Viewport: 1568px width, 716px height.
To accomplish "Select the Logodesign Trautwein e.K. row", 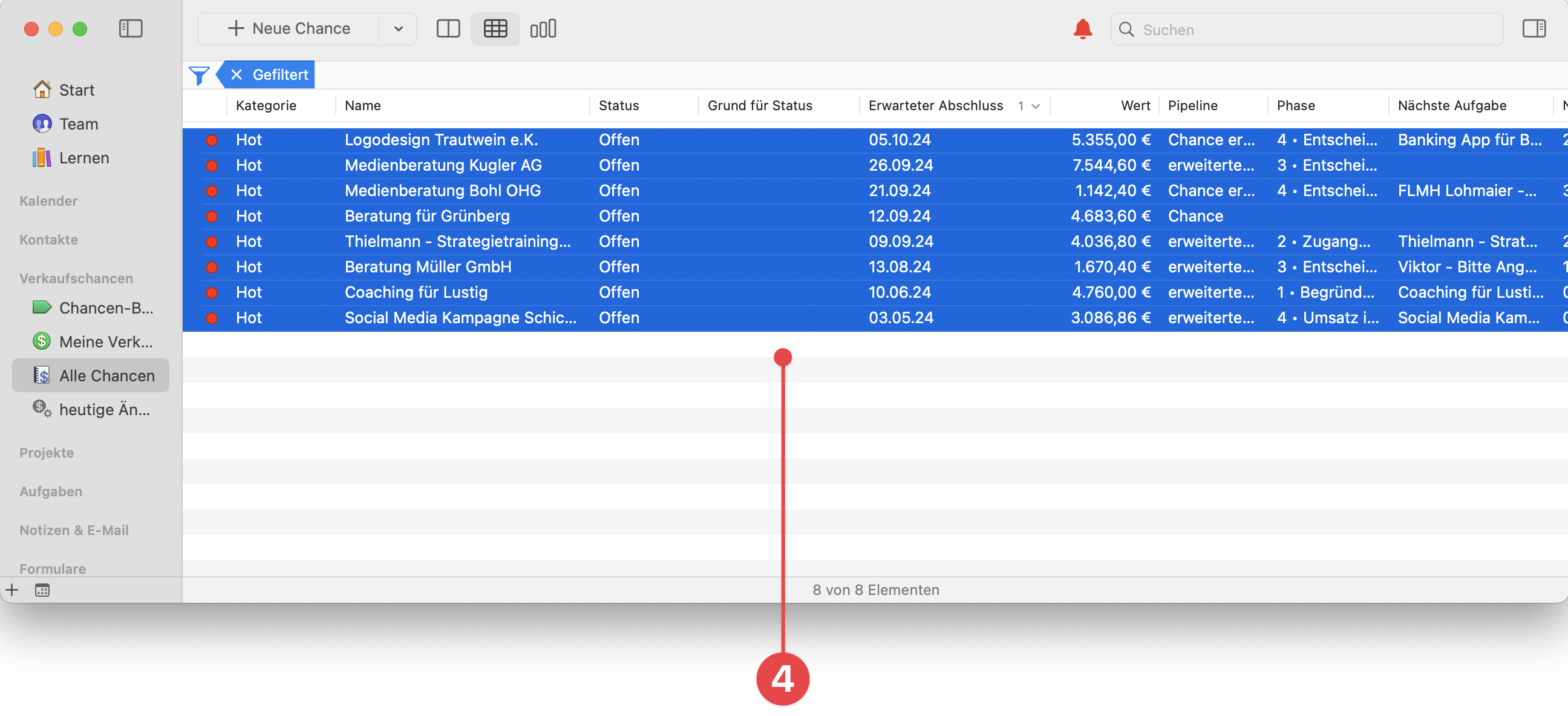I will [x=875, y=140].
